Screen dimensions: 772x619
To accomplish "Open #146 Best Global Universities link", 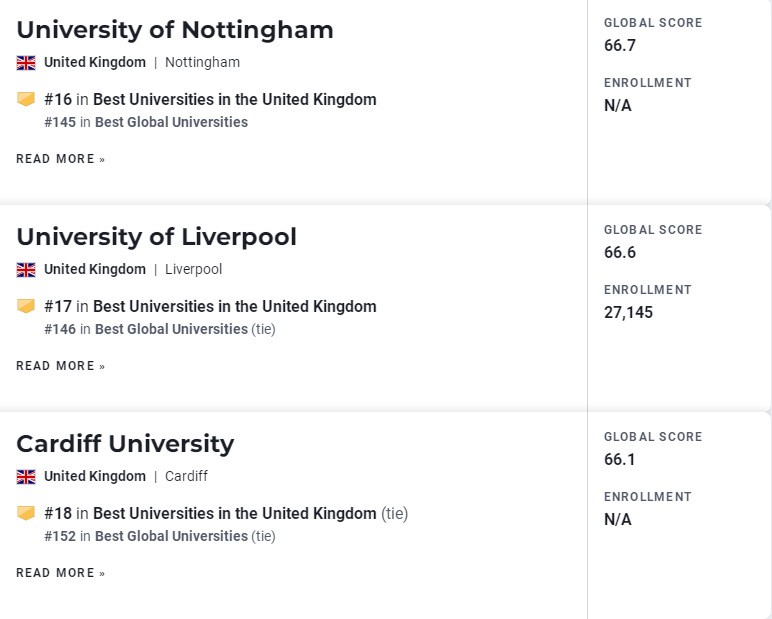I will [146, 329].
